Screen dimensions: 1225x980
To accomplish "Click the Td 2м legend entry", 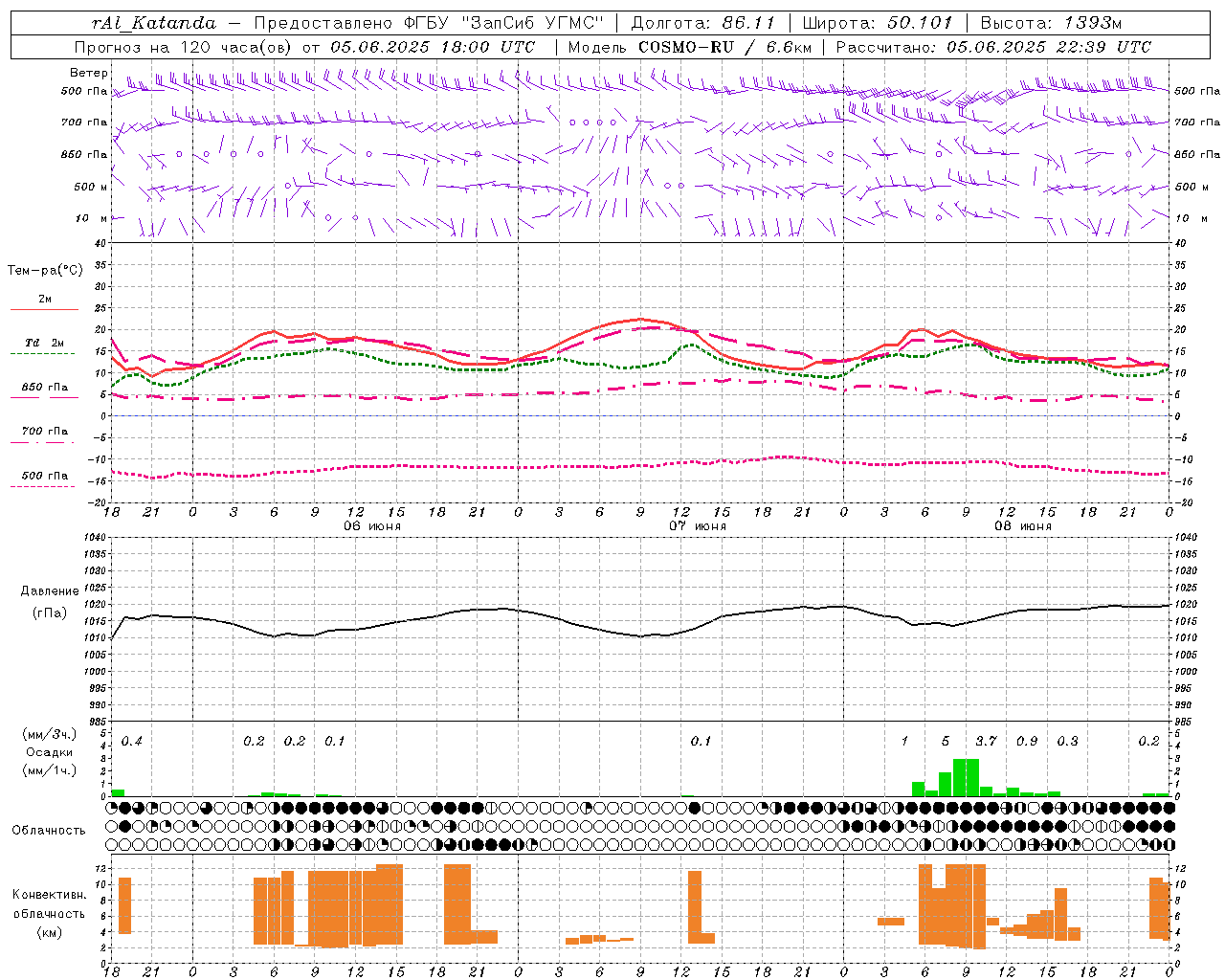I will [x=45, y=343].
